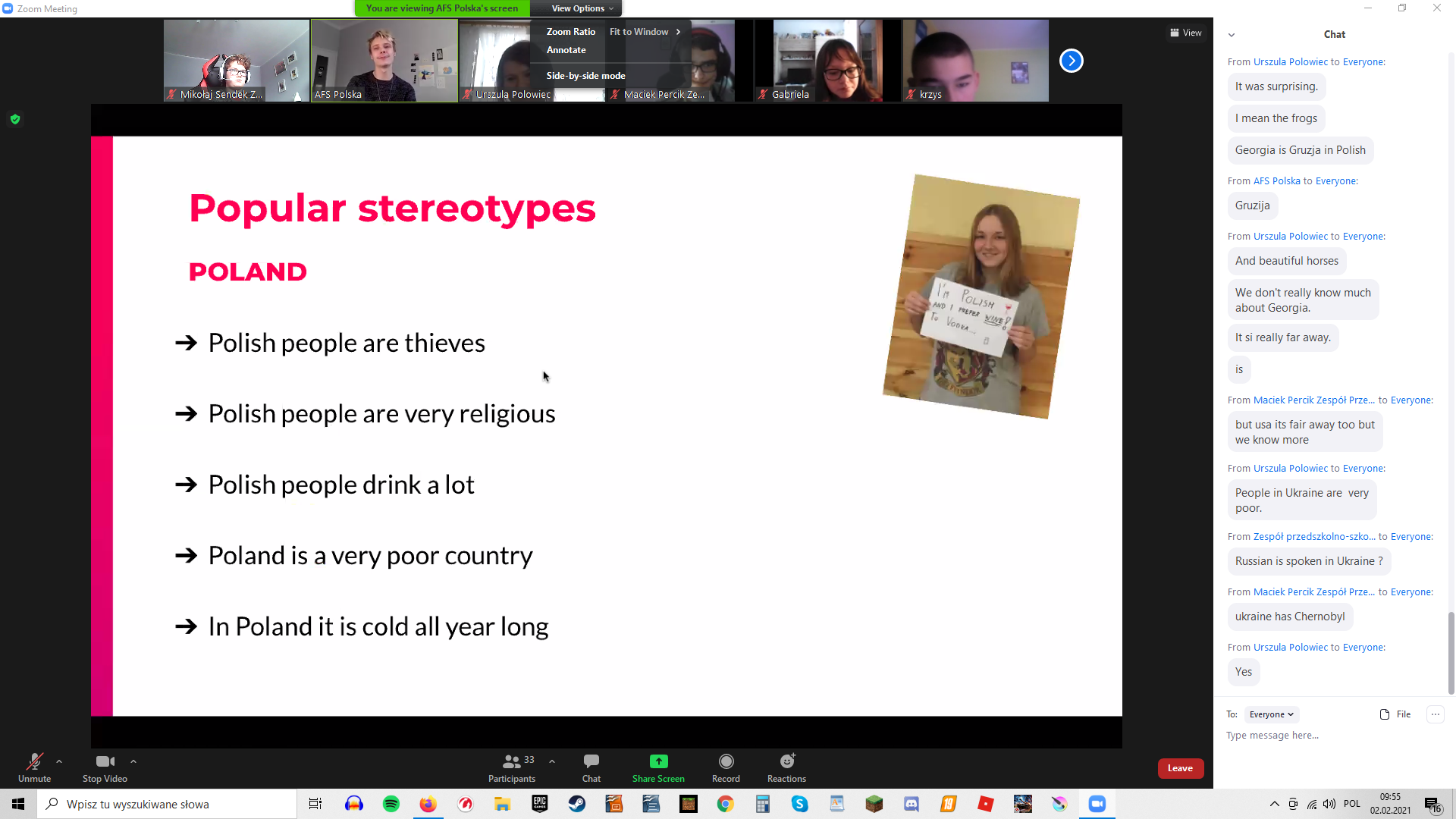Select Mikołaj Sendek video thumbnail
Viewport: 1456px width, 819px height.
[237, 61]
